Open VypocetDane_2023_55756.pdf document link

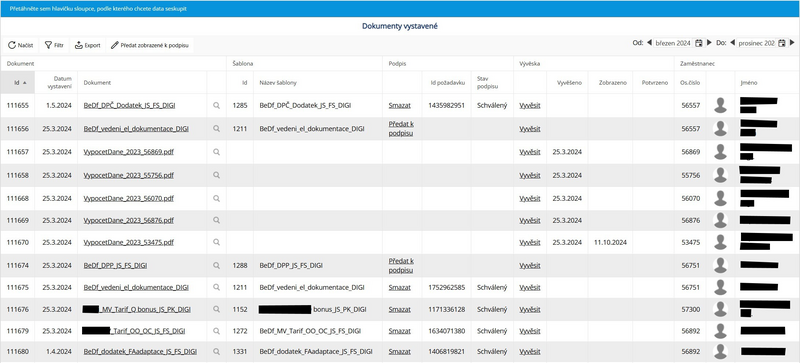[129, 175]
